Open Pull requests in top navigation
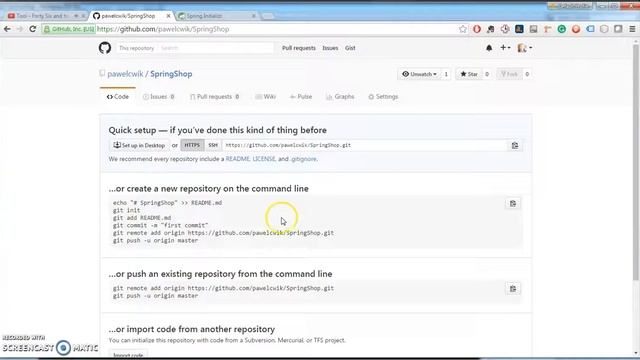The width and height of the screenshot is (640, 360). click(299, 48)
